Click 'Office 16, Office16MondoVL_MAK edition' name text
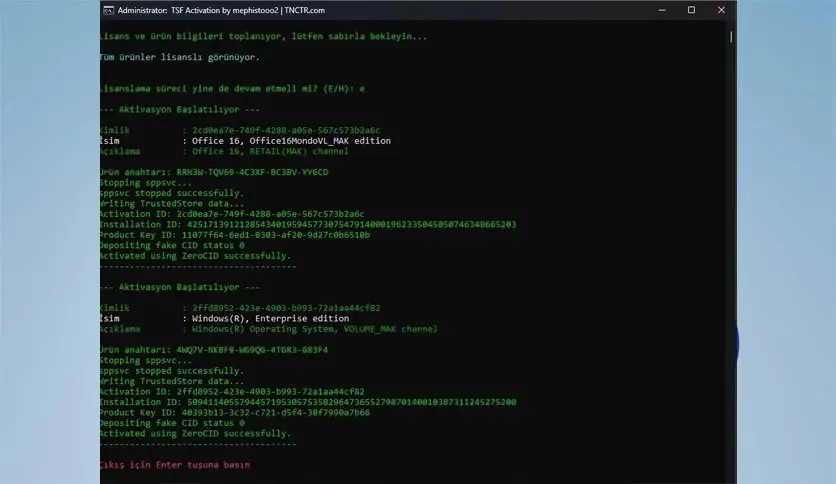The width and height of the screenshot is (836, 484). (286, 141)
